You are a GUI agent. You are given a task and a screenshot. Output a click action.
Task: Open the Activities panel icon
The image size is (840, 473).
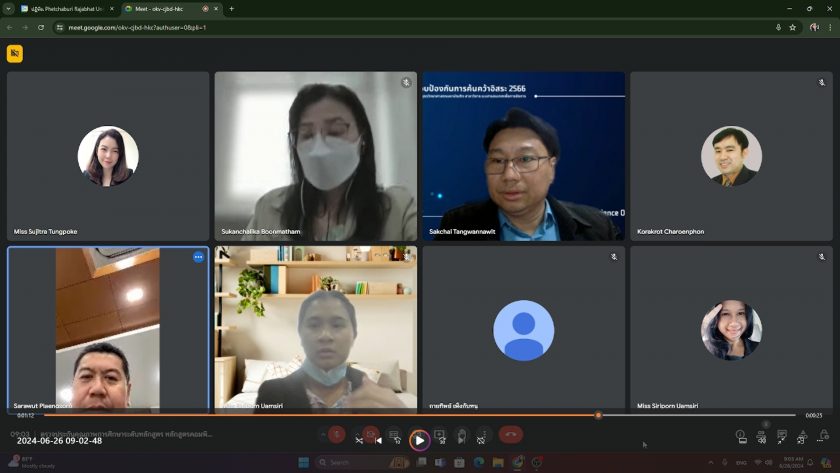(803, 437)
